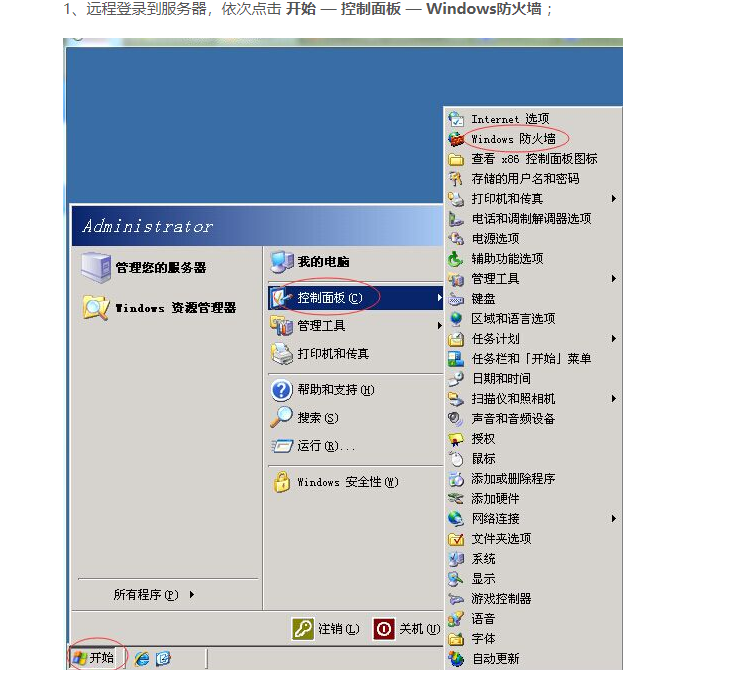The width and height of the screenshot is (741, 687).
Task: Expand 打印机和传真 submenu arrow in control panel list
Action: (x=613, y=199)
